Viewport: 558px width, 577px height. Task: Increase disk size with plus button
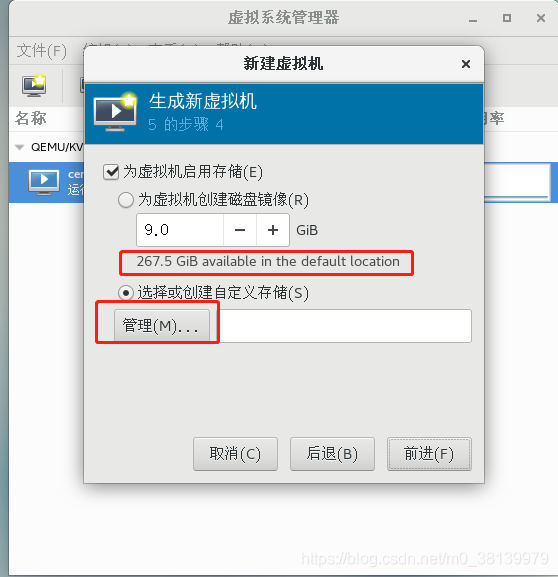coord(273,230)
